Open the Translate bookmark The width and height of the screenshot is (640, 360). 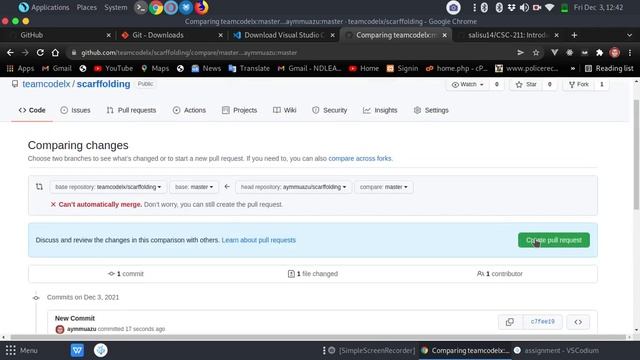point(249,68)
